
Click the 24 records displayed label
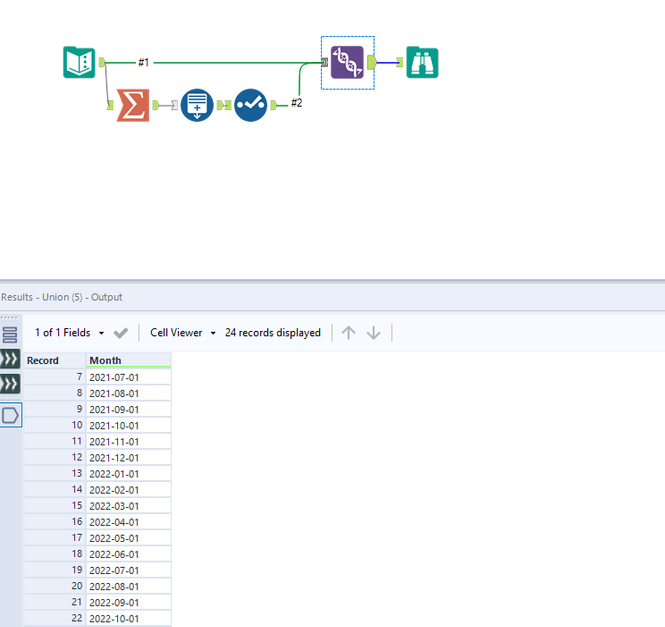(273, 333)
